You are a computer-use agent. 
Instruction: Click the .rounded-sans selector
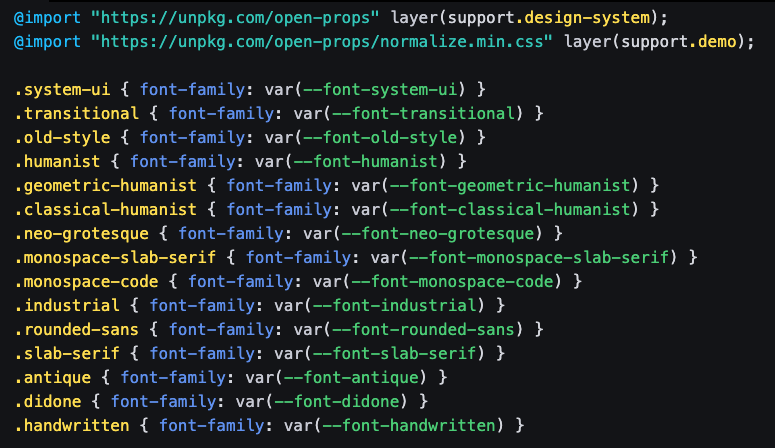pos(77,330)
